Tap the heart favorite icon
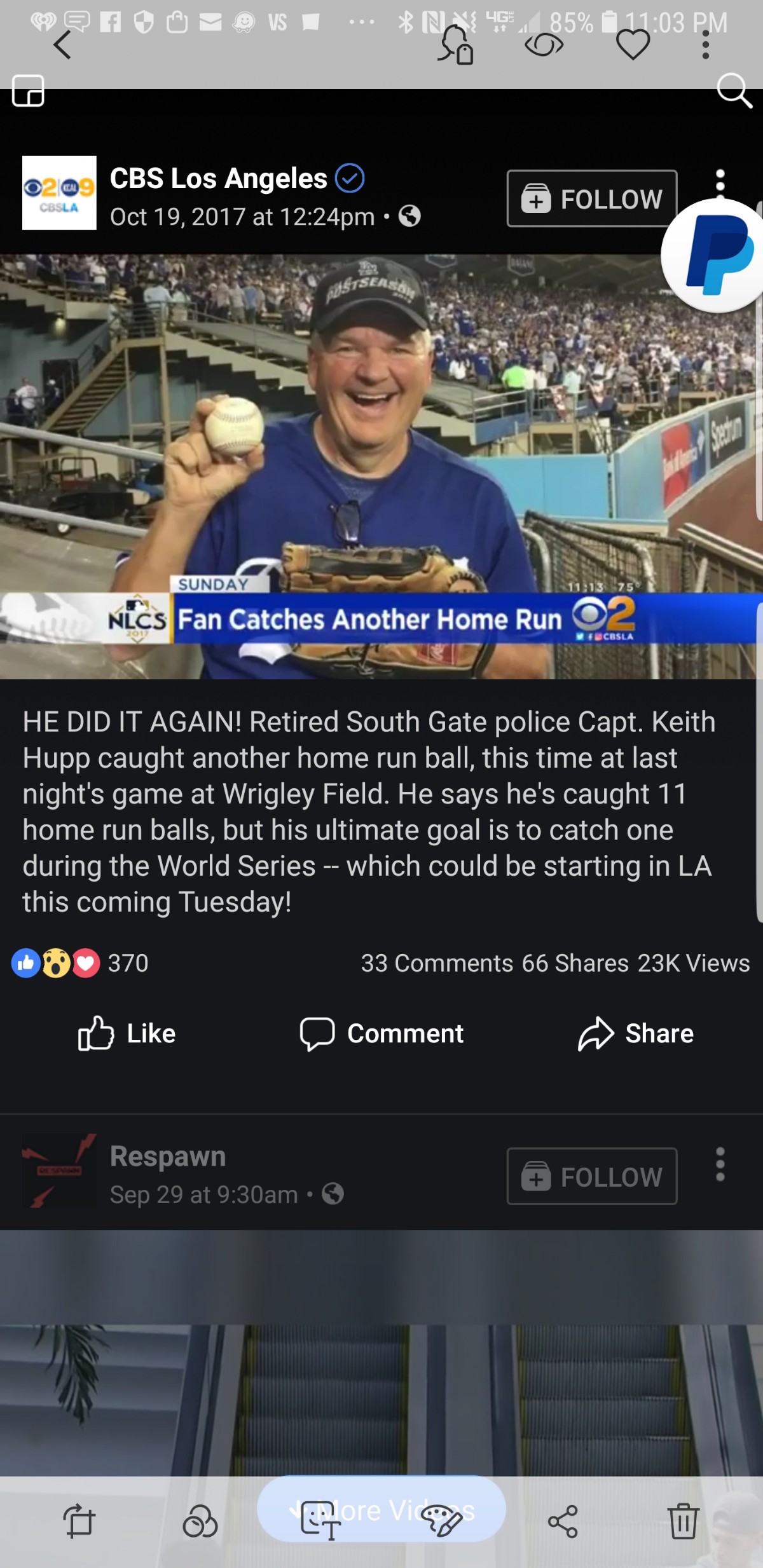Viewport: 763px width, 1568px height. [x=633, y=45]
